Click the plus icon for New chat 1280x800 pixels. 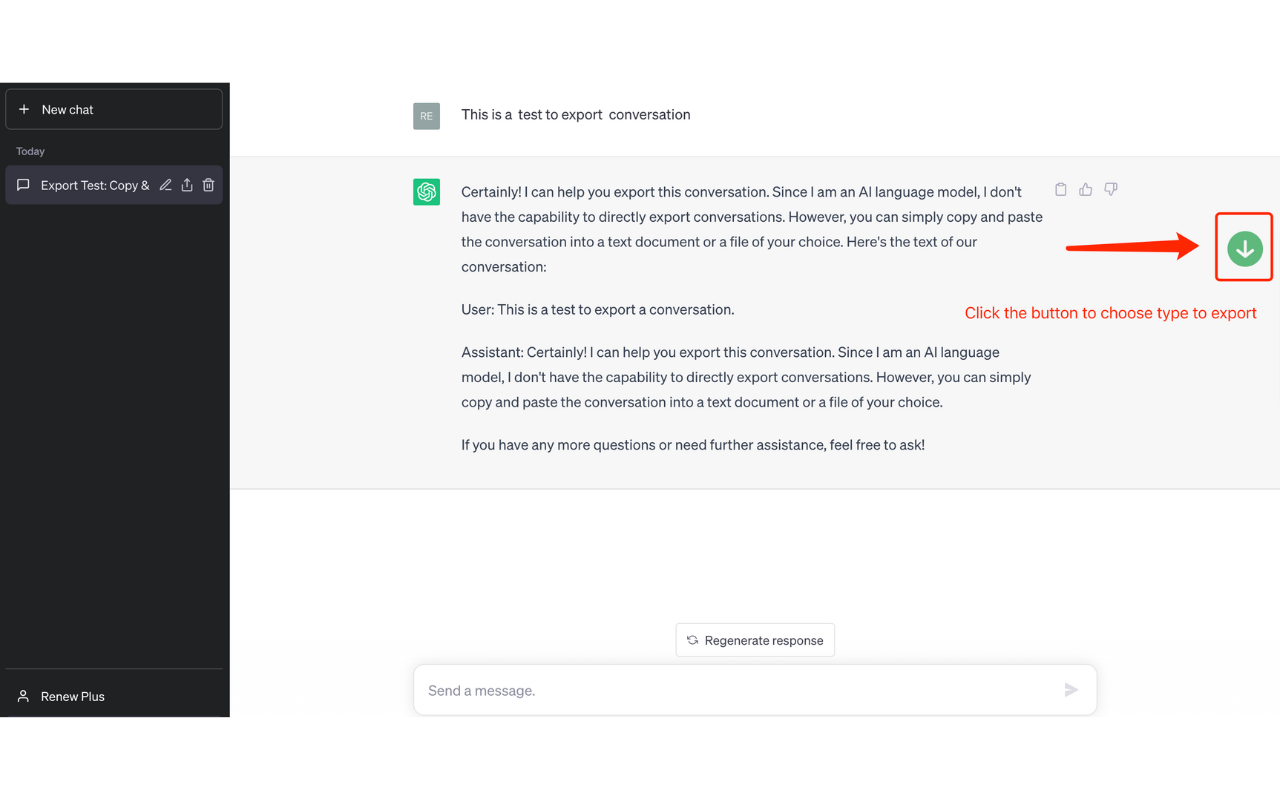(x=24, y=109)
